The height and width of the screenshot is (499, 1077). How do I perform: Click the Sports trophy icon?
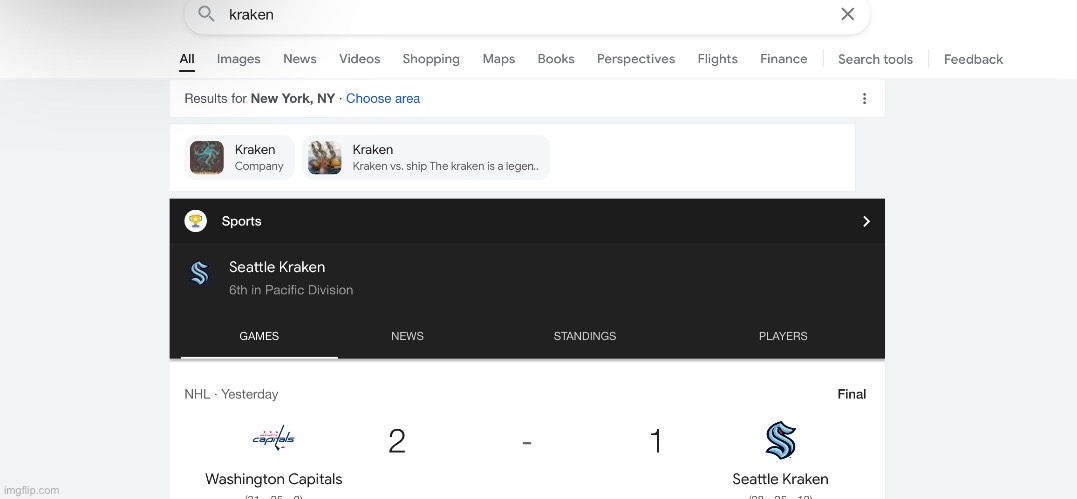(196, 222)
